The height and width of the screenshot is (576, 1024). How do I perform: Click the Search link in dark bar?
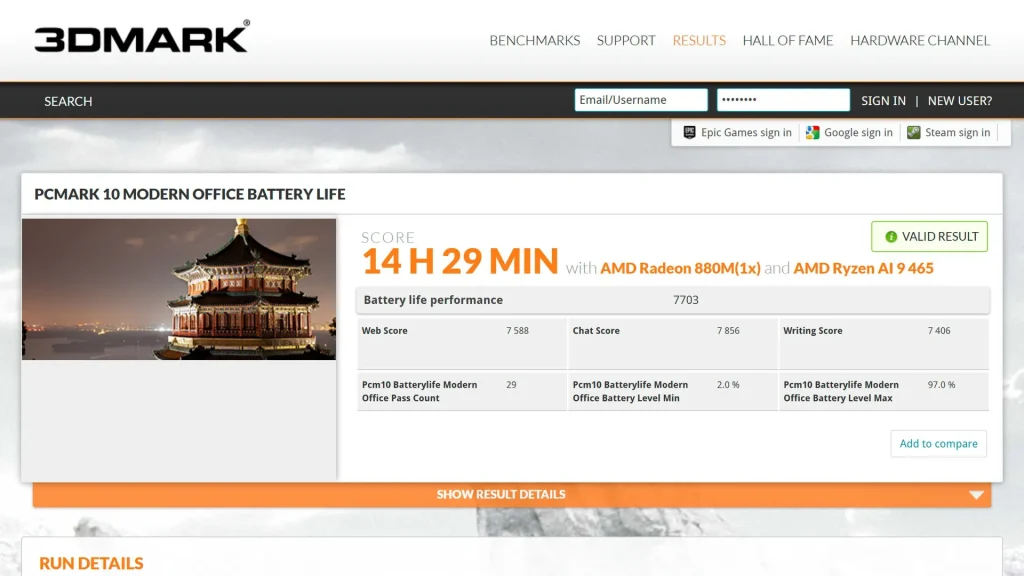point(68,101)
